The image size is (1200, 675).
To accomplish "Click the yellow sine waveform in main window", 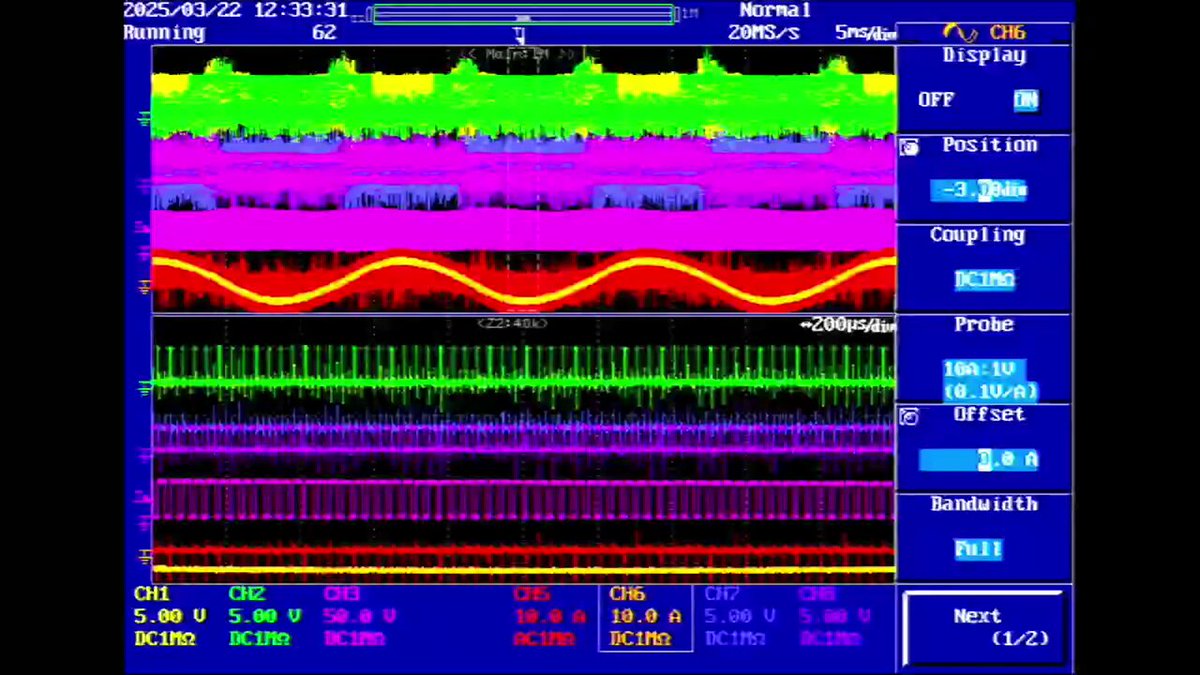I will point(523,282).
